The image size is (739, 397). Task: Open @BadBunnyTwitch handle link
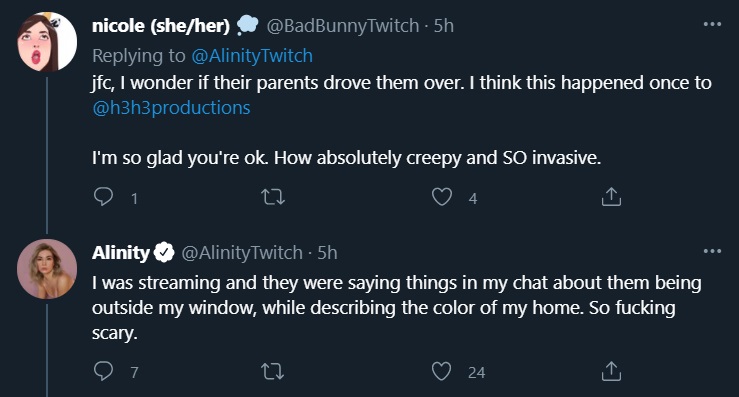point(343,25)
